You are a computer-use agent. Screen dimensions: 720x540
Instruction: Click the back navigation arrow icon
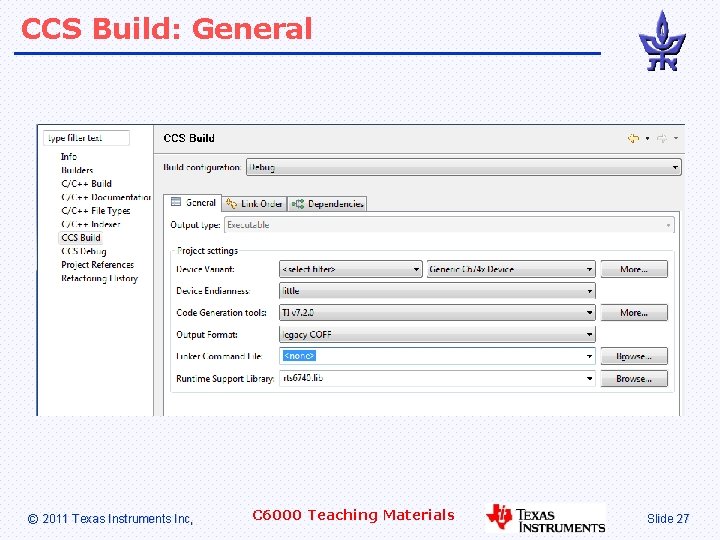[634, 138]
